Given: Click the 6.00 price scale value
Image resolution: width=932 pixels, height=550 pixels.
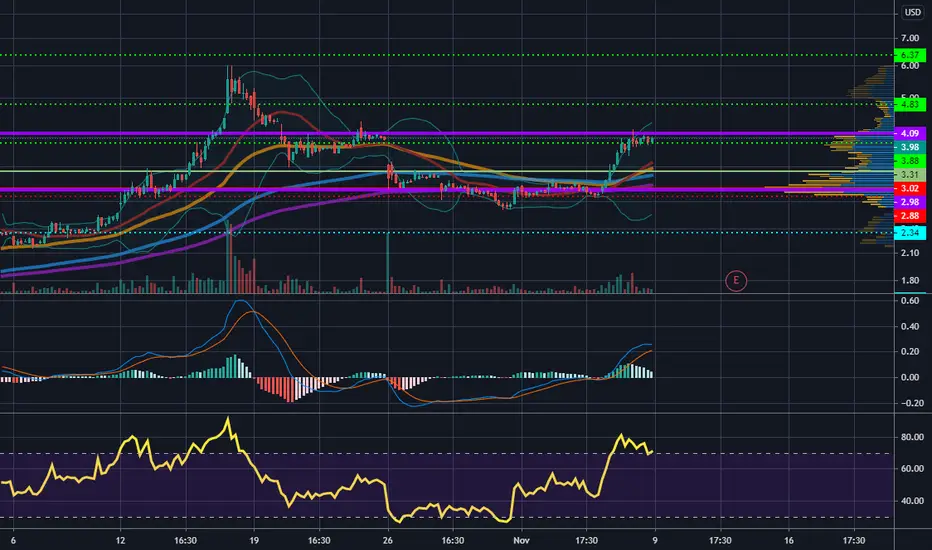Looking at the screenshot, I should coord(910,66).
